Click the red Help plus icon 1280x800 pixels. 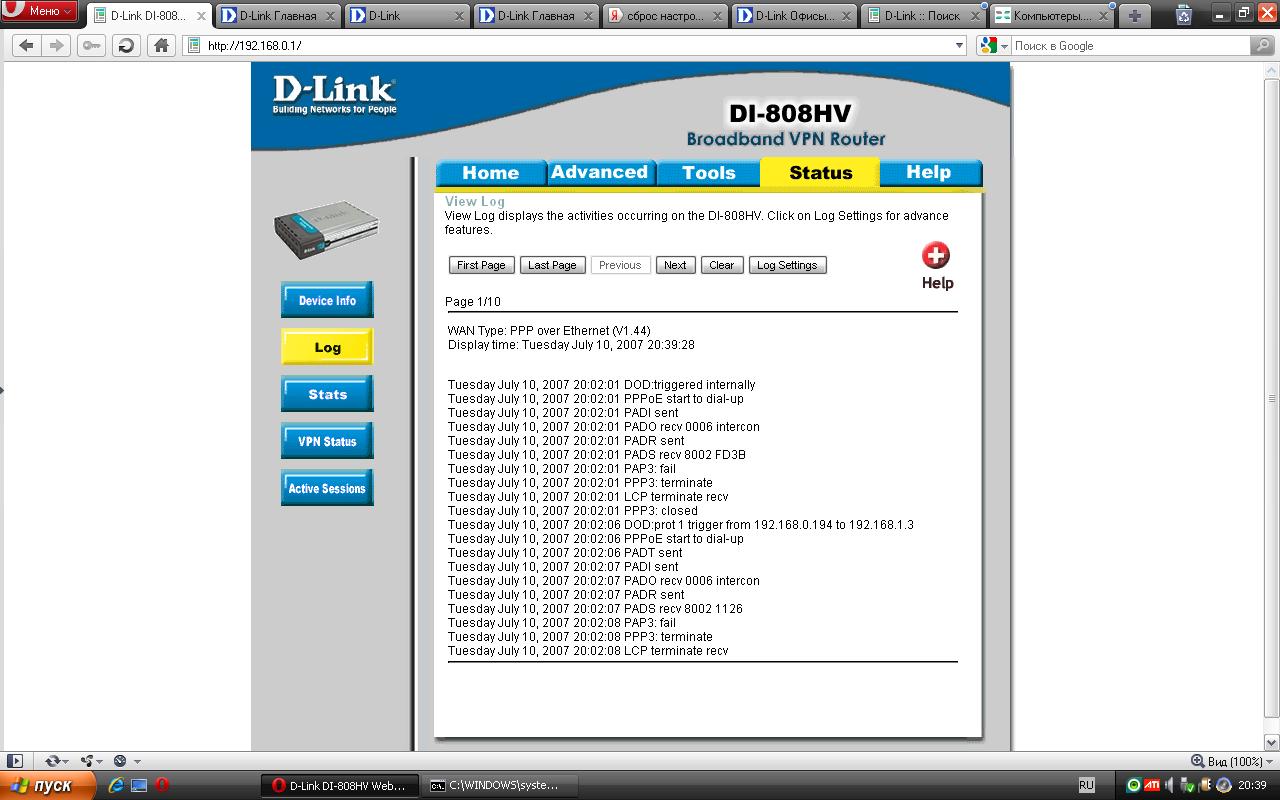tap(936, 255)
